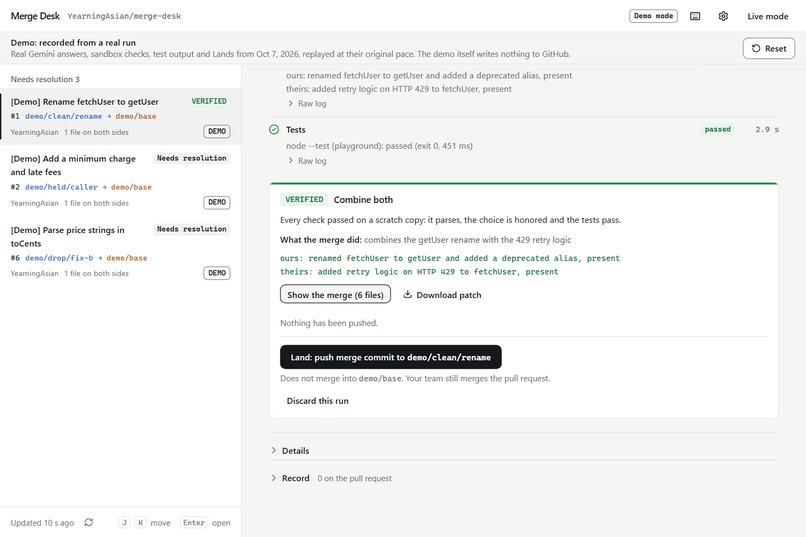This screenshot has height=537, width=806.
Task: Click the Needs resolution 3 heading
Action: point(45,79)
